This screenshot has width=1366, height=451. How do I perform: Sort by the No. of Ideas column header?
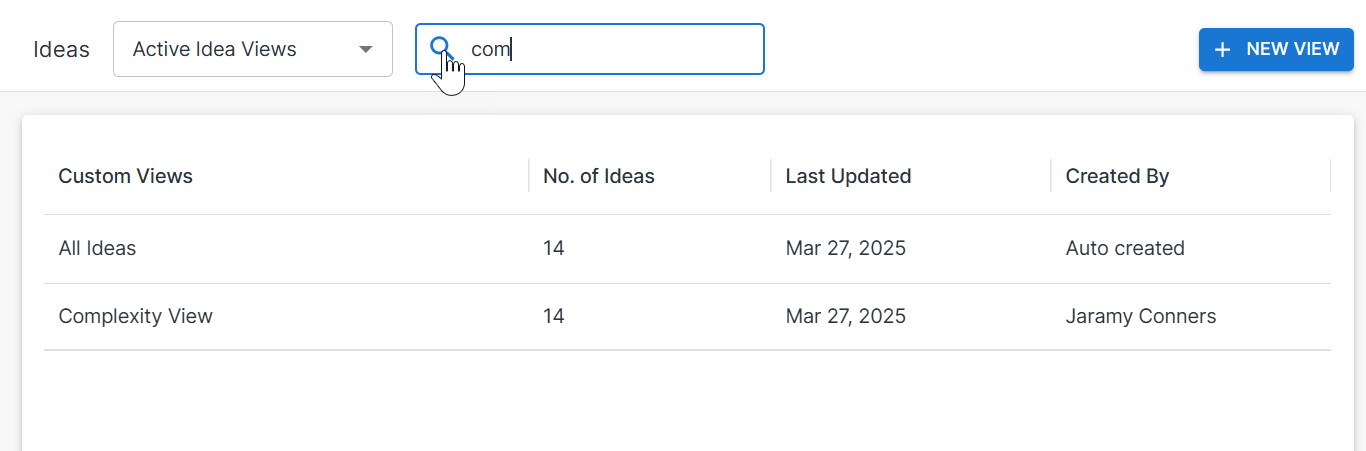point(598,176)
